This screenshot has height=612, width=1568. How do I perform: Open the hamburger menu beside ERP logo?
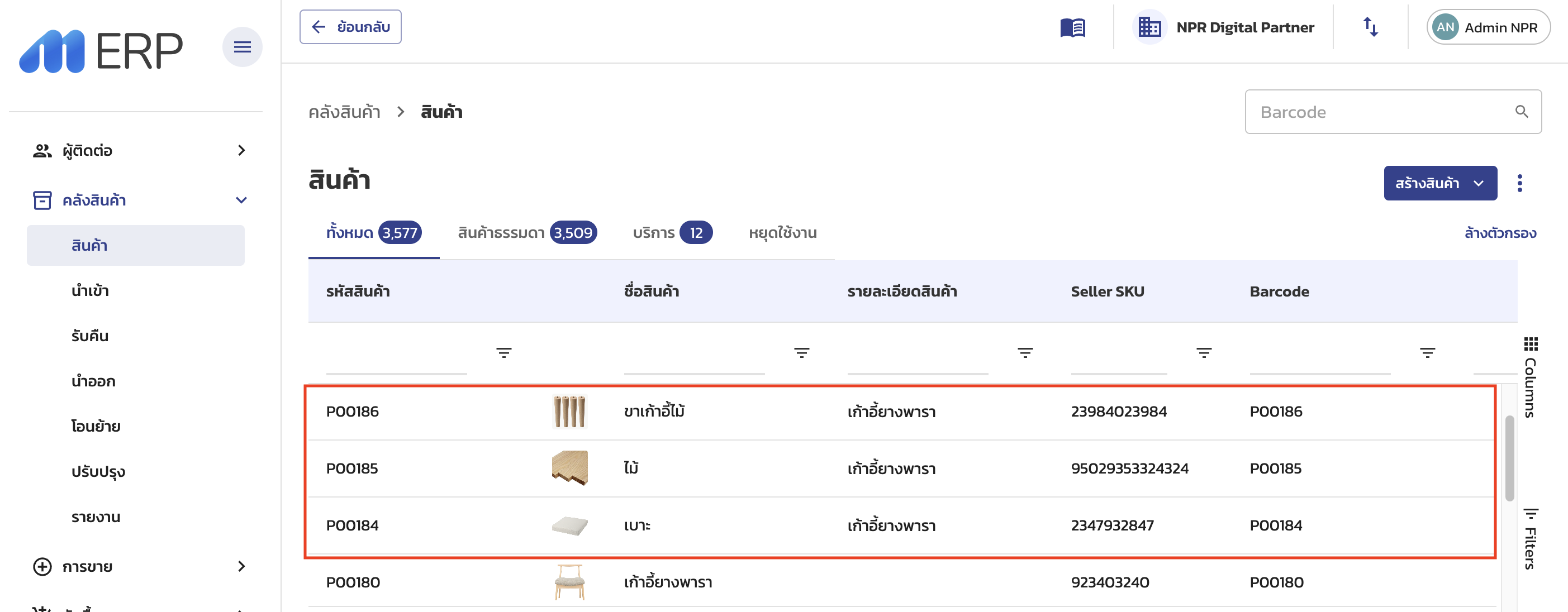[x=241, y=46]
